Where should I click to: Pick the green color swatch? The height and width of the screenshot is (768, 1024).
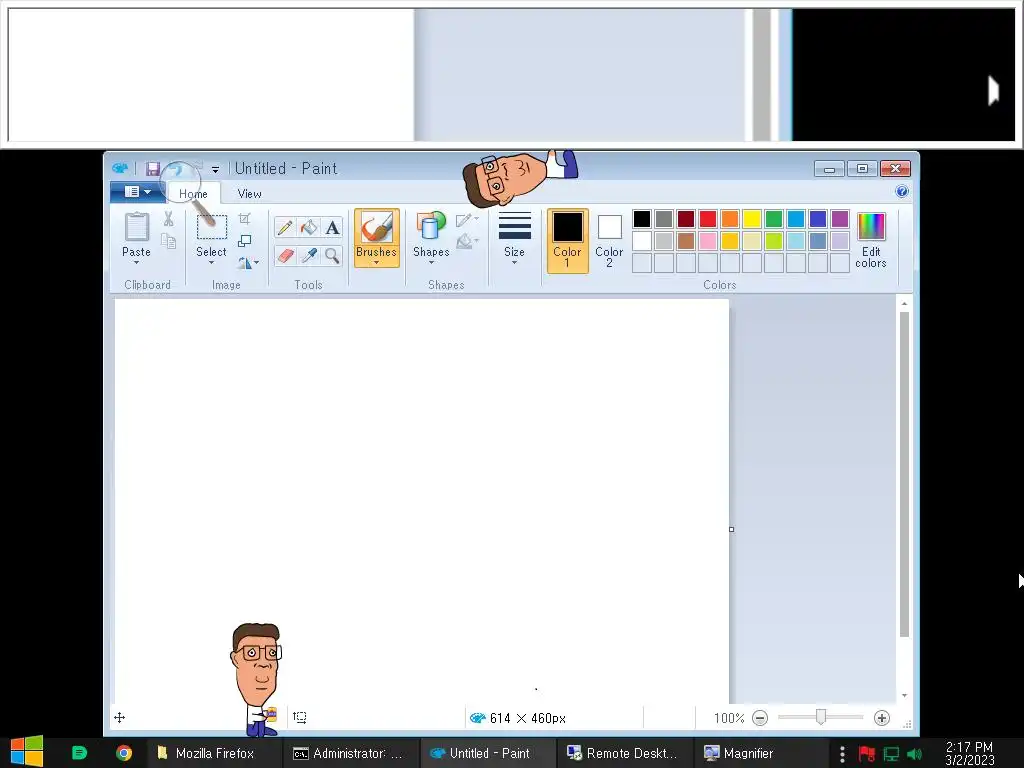point(774,219)
